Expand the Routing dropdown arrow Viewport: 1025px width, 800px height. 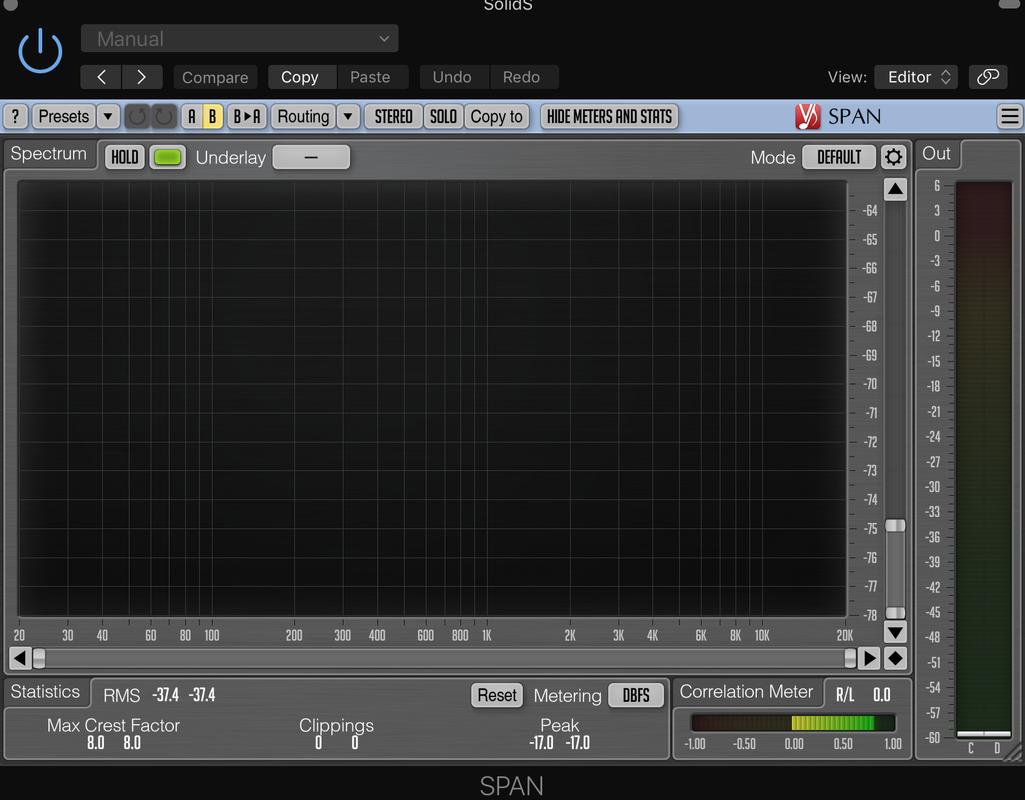coord(348,117)
